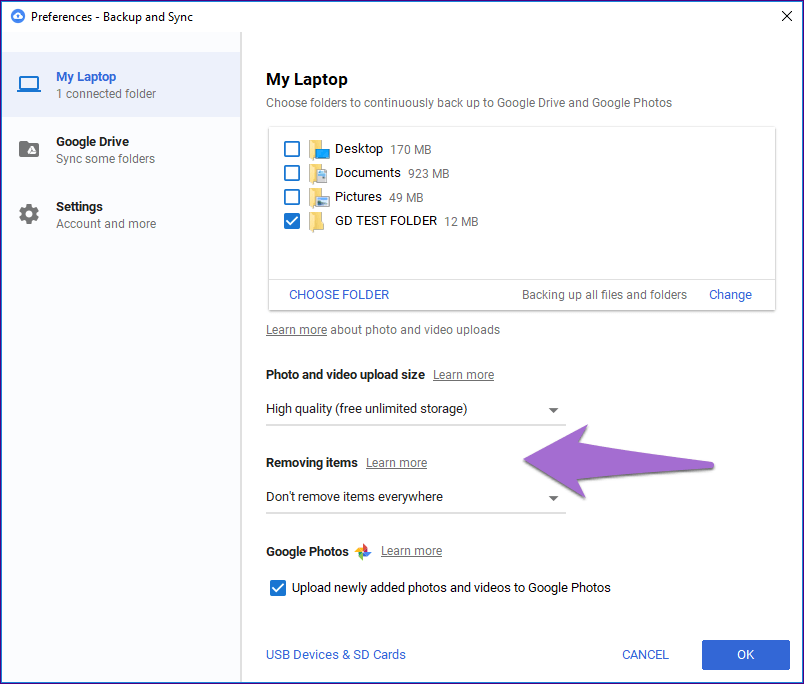The height and width of the screenshot is (684, 804).
Task: Check the Documents folder checkbox
Action: (292, 173)
